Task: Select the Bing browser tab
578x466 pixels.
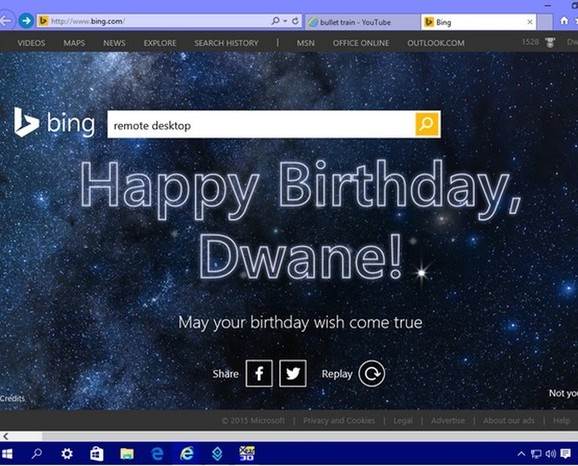Action: [x=478, y=22]
